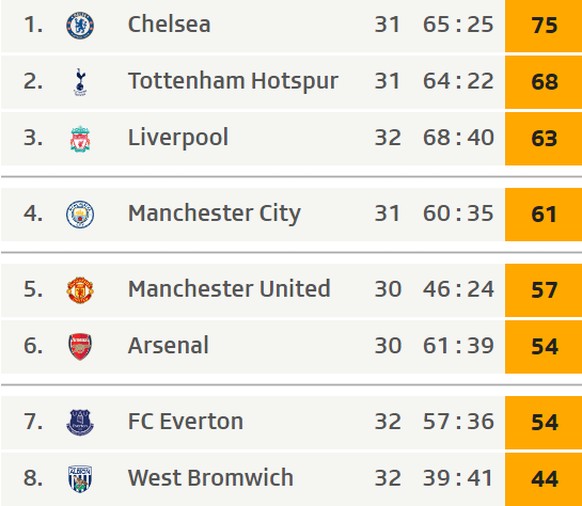Open the Manchester City team link
The width and height of the screenshot is (582, 506).
(214, 213)
